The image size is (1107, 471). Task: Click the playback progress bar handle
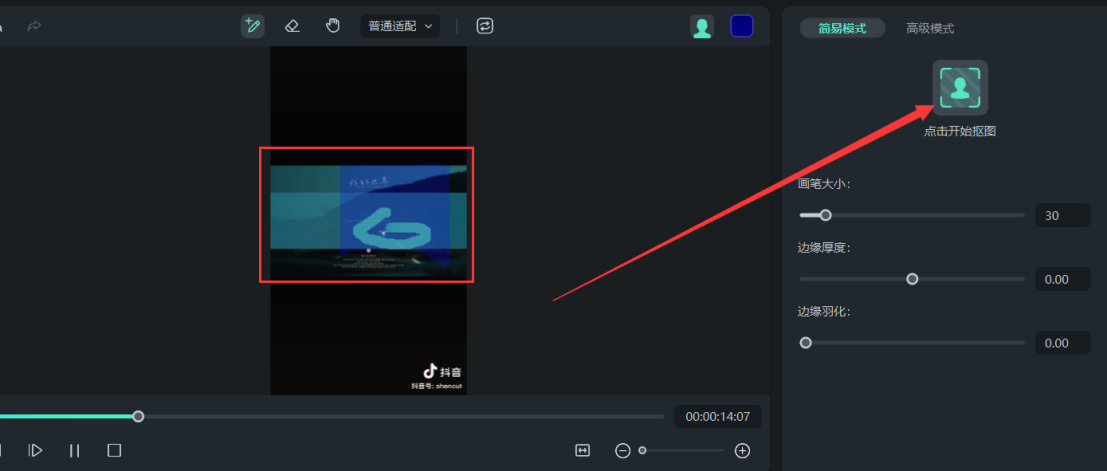138,417
